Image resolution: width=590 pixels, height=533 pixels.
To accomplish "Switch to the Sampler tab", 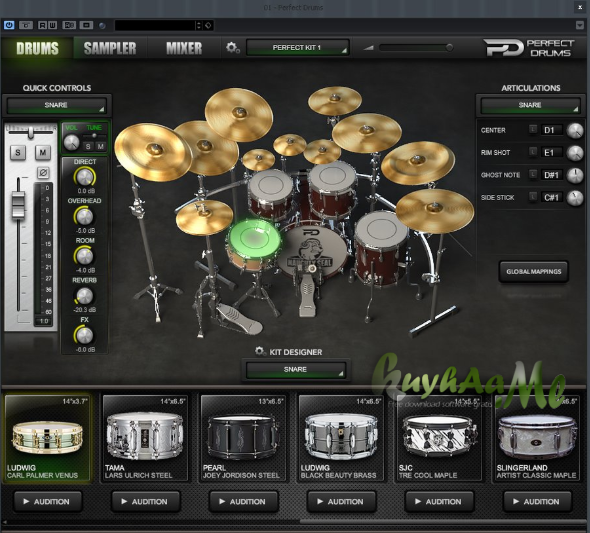I will click(110, 49).
